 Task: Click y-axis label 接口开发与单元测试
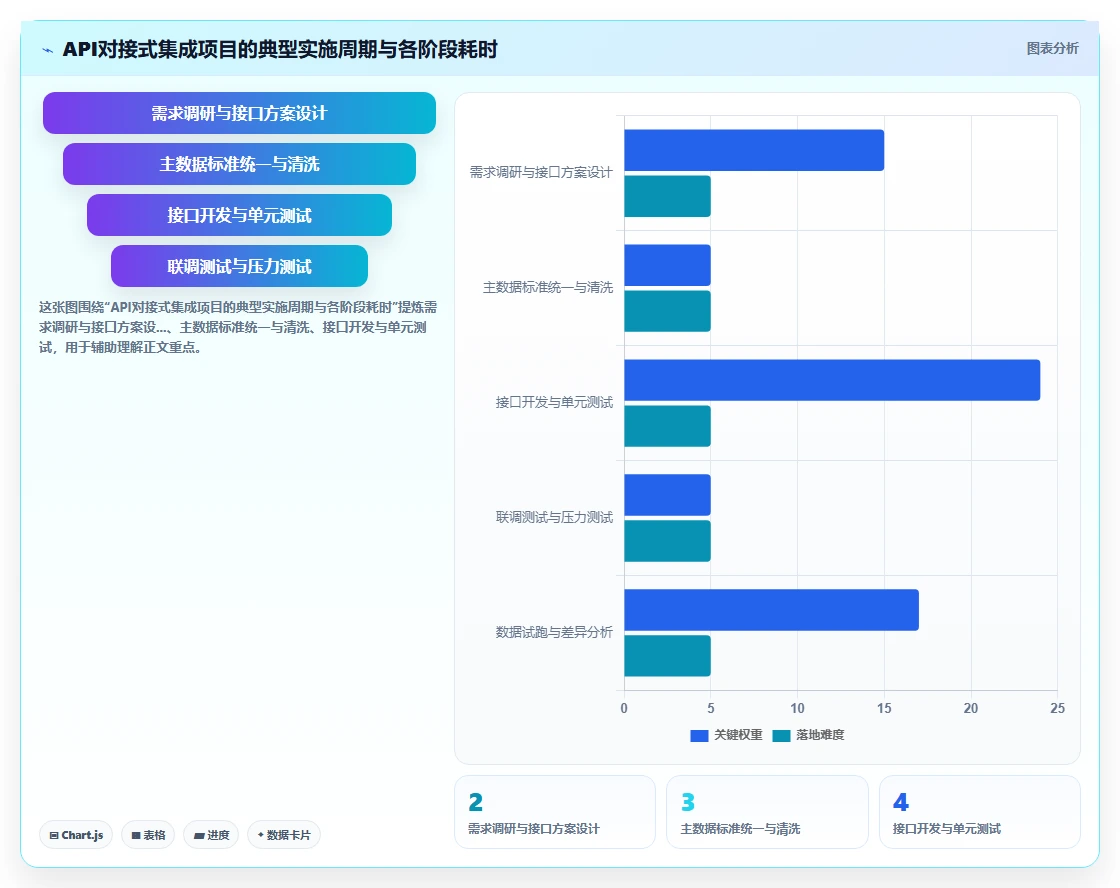pos(554,403)
